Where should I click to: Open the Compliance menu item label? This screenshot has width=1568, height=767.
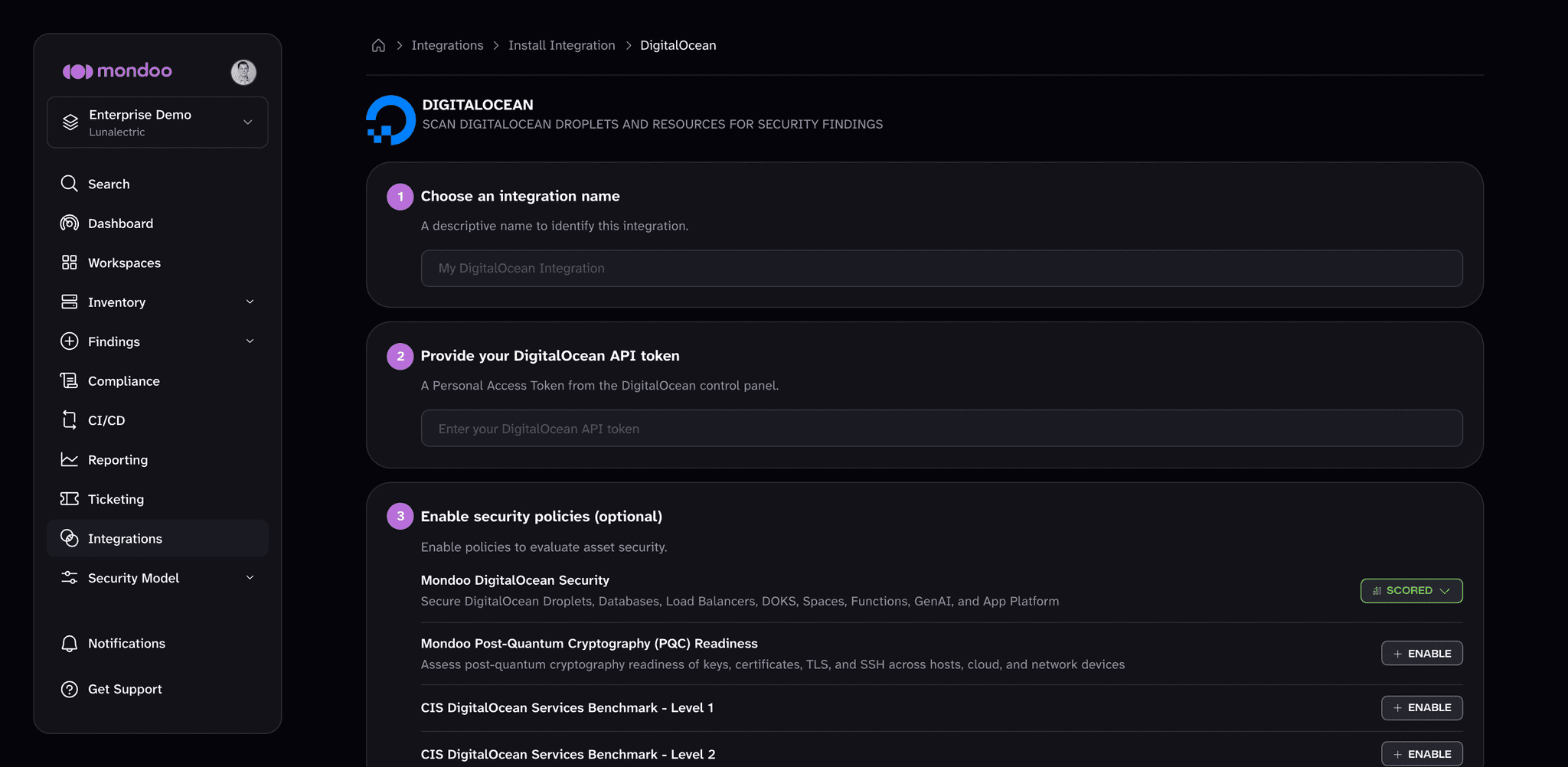coord(124,380)
